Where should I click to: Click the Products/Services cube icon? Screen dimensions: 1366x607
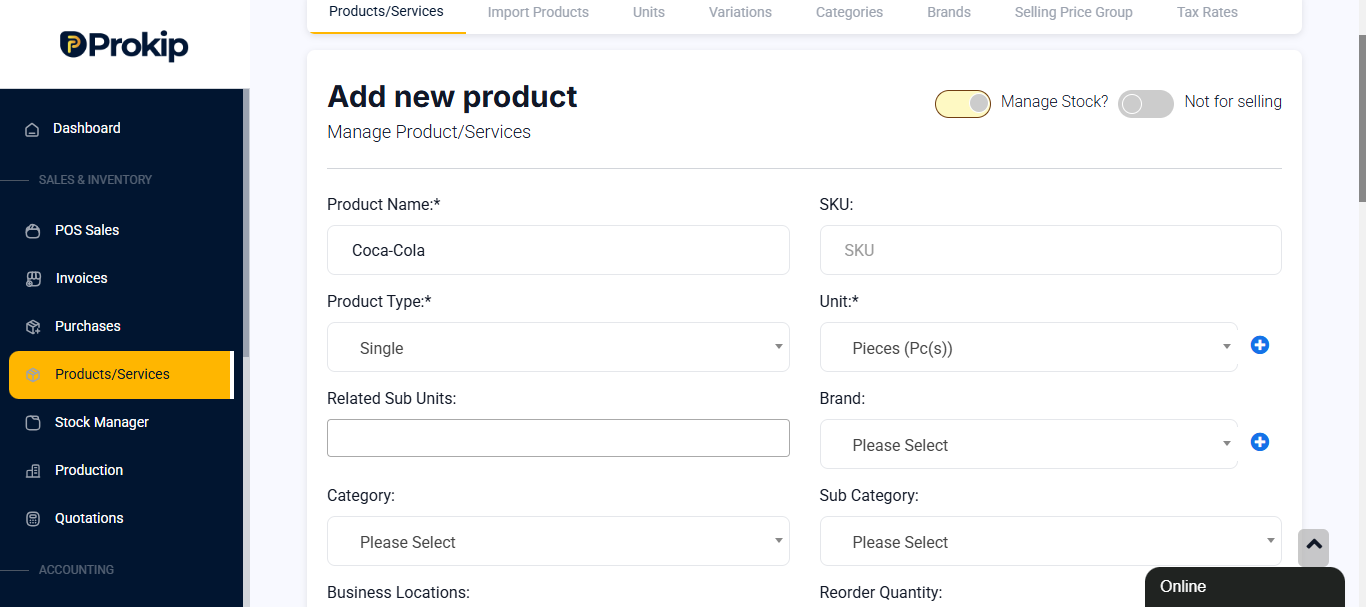[x=33, y=375]
